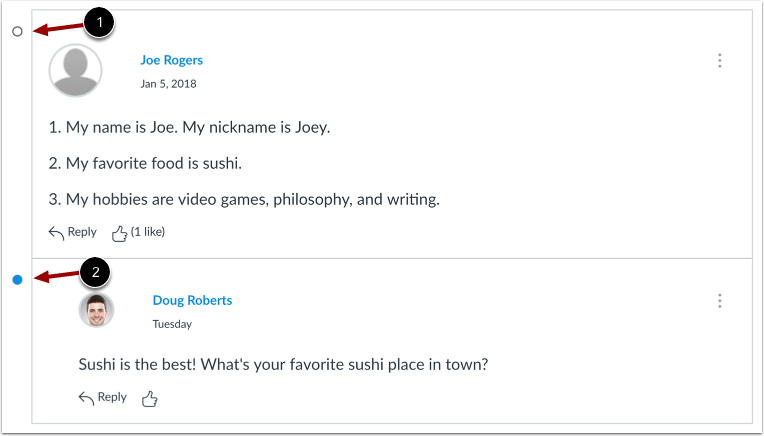Click the Reply text under Doug Roberts' message
This screenshot has height=436, width=764.
[x=112, y=397]
